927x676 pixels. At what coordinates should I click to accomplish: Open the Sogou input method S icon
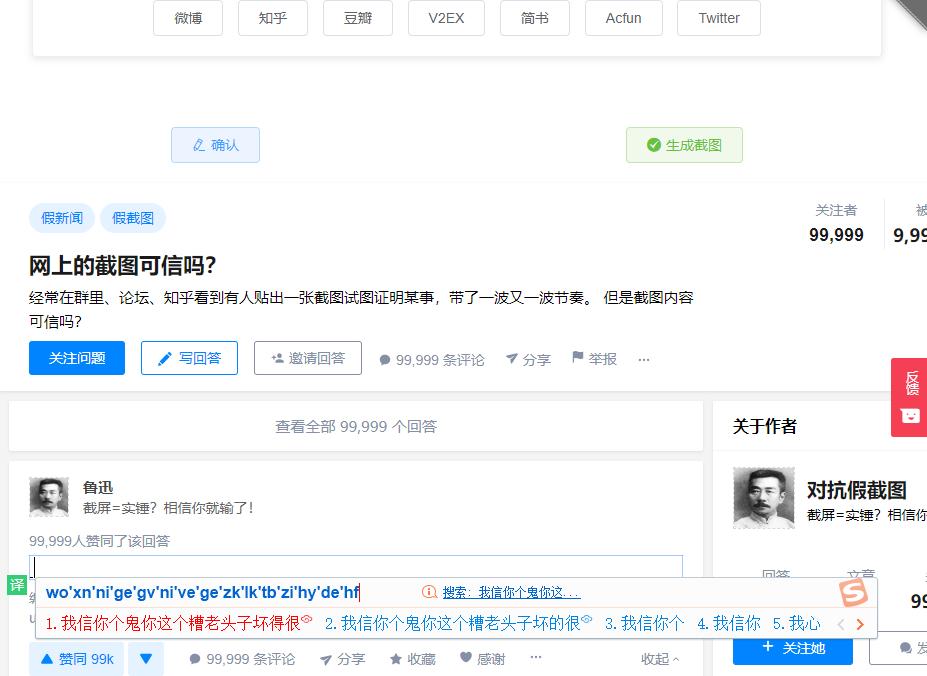pyautogui.click(x=852, y=594)
